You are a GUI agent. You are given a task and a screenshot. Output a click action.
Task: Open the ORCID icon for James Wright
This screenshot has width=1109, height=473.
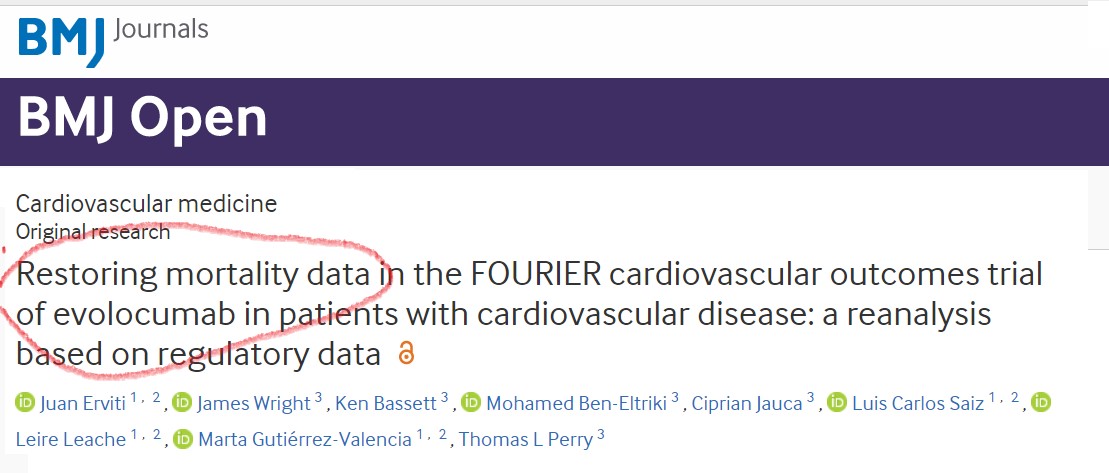coord(182,404)
